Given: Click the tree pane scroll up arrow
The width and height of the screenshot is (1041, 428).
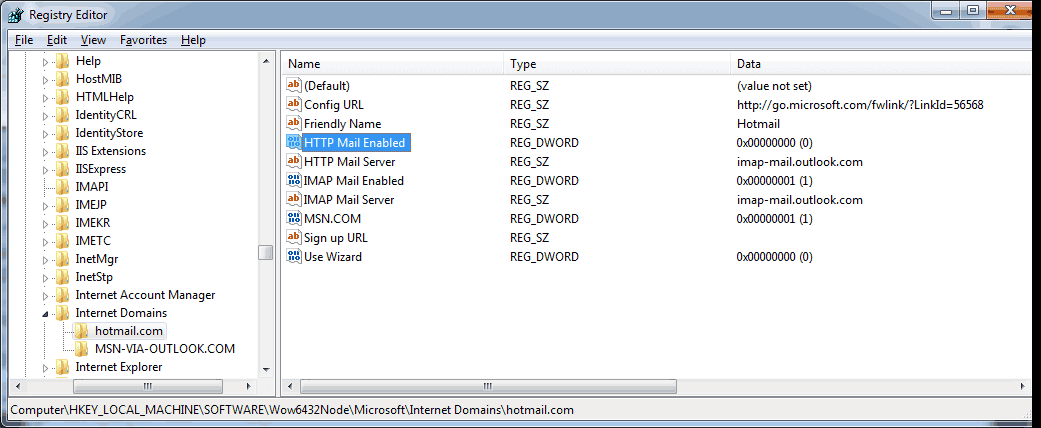Looking at the screenshot, I should 266,61.
